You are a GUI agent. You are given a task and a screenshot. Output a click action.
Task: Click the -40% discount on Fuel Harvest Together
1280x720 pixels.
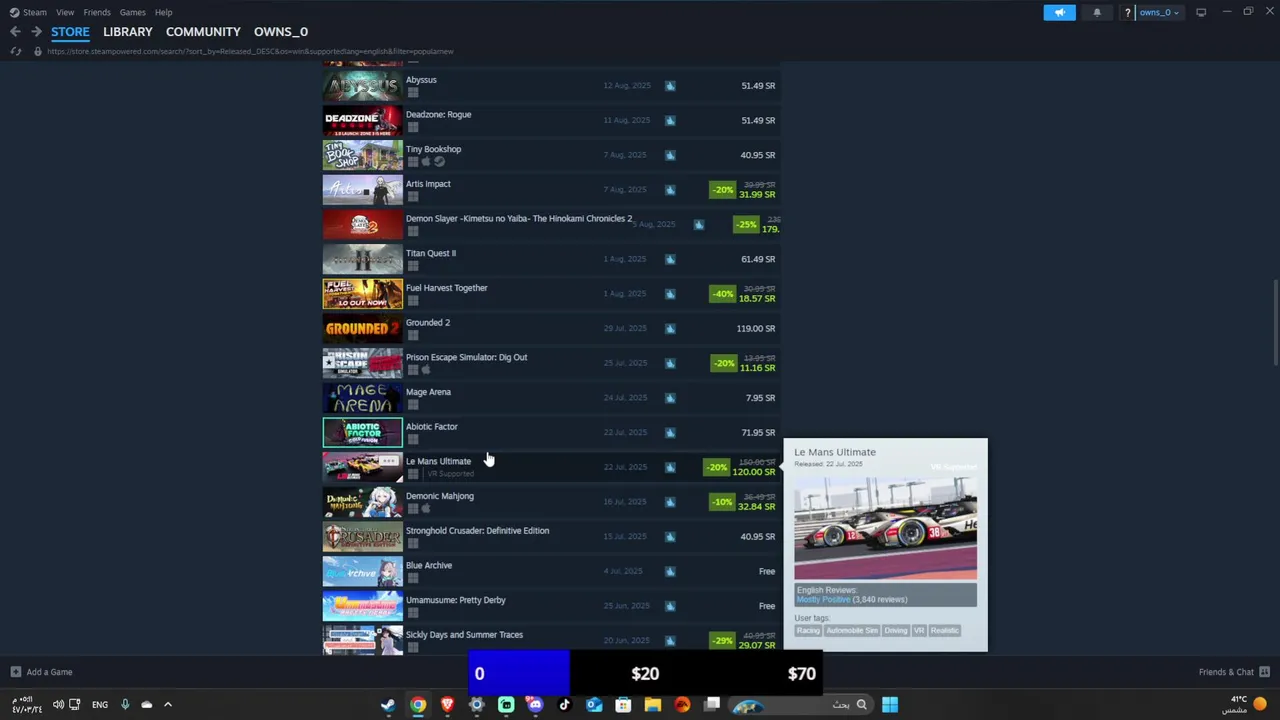click(722, 294)
